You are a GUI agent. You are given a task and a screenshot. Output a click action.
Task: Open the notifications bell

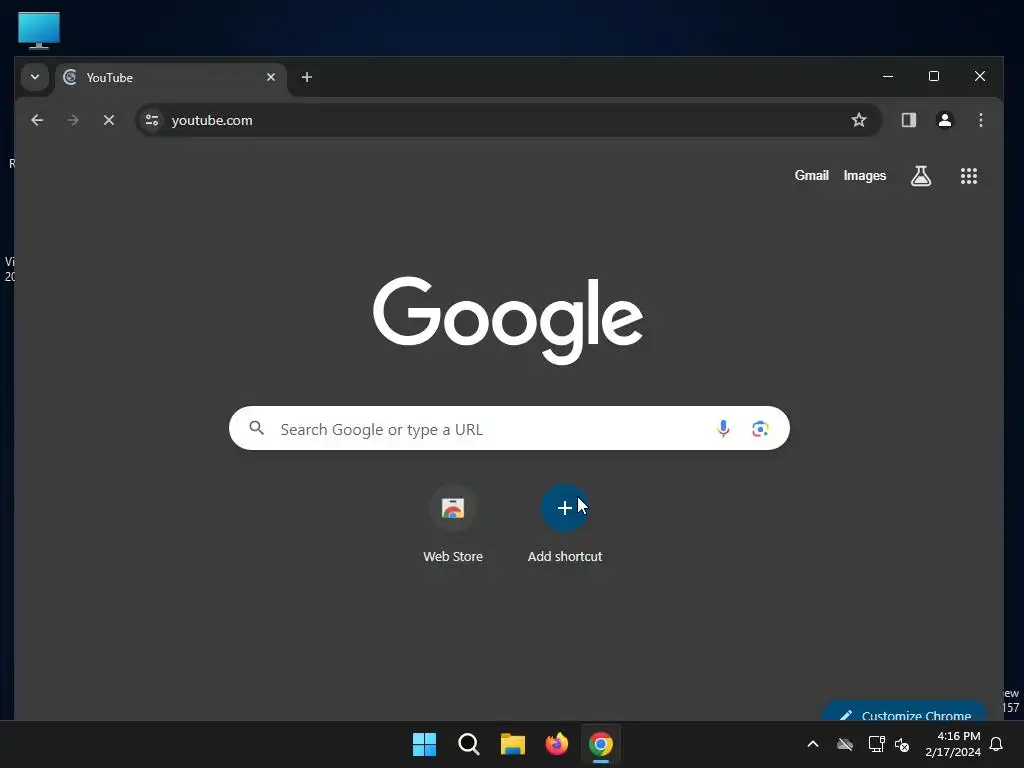click(x=996, y=744)
